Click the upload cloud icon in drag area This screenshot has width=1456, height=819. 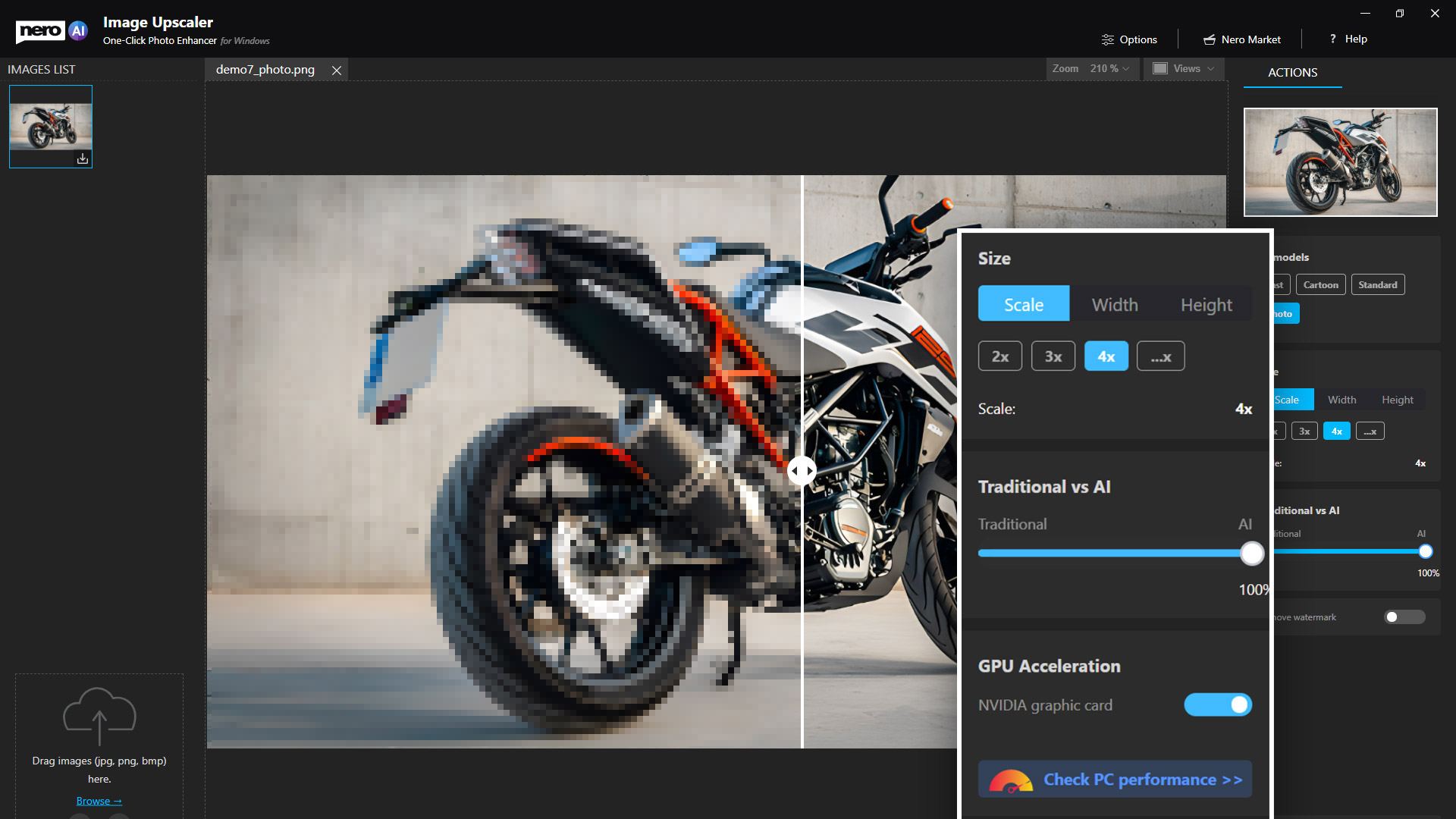coord(99,714)
